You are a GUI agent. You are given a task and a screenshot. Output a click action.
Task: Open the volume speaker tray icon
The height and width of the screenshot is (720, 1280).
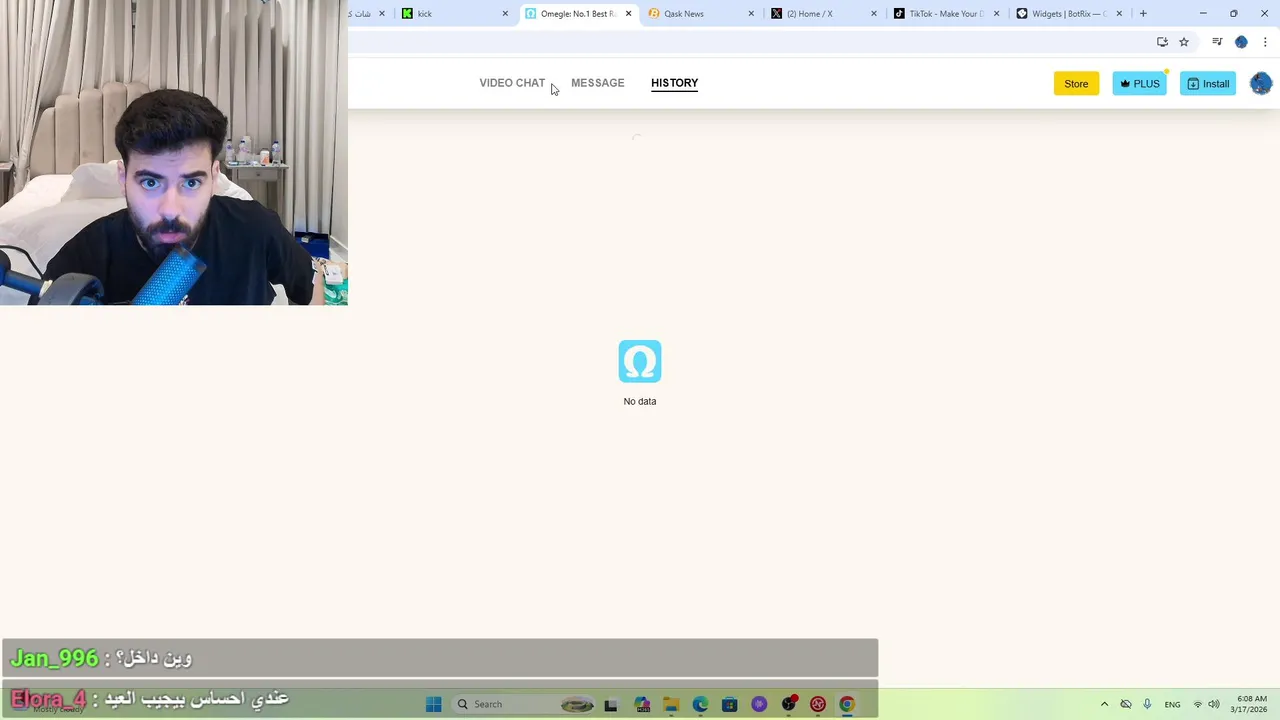[1214, 704]
